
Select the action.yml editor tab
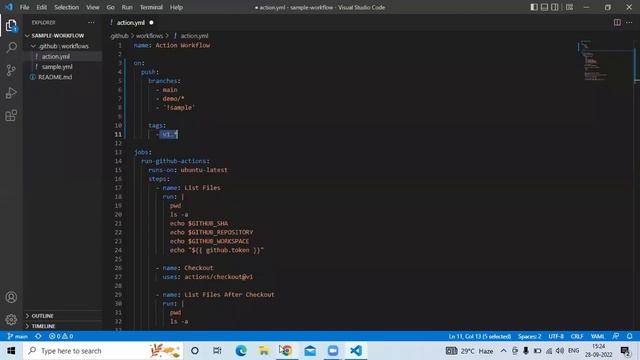coord(131,22)
